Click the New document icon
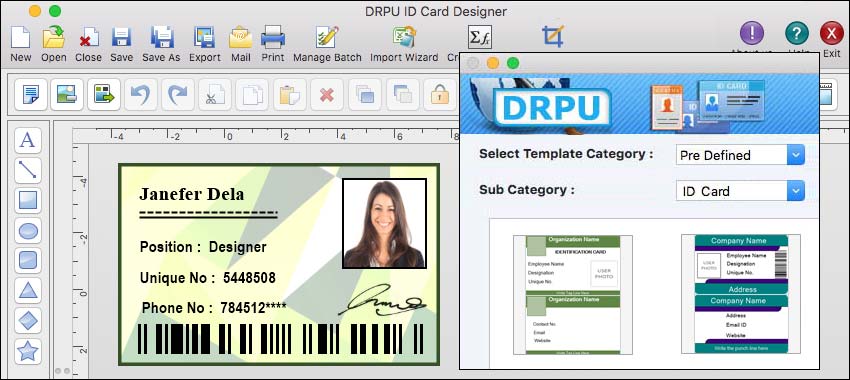This screenshot has height=380, width=850. 21,37
